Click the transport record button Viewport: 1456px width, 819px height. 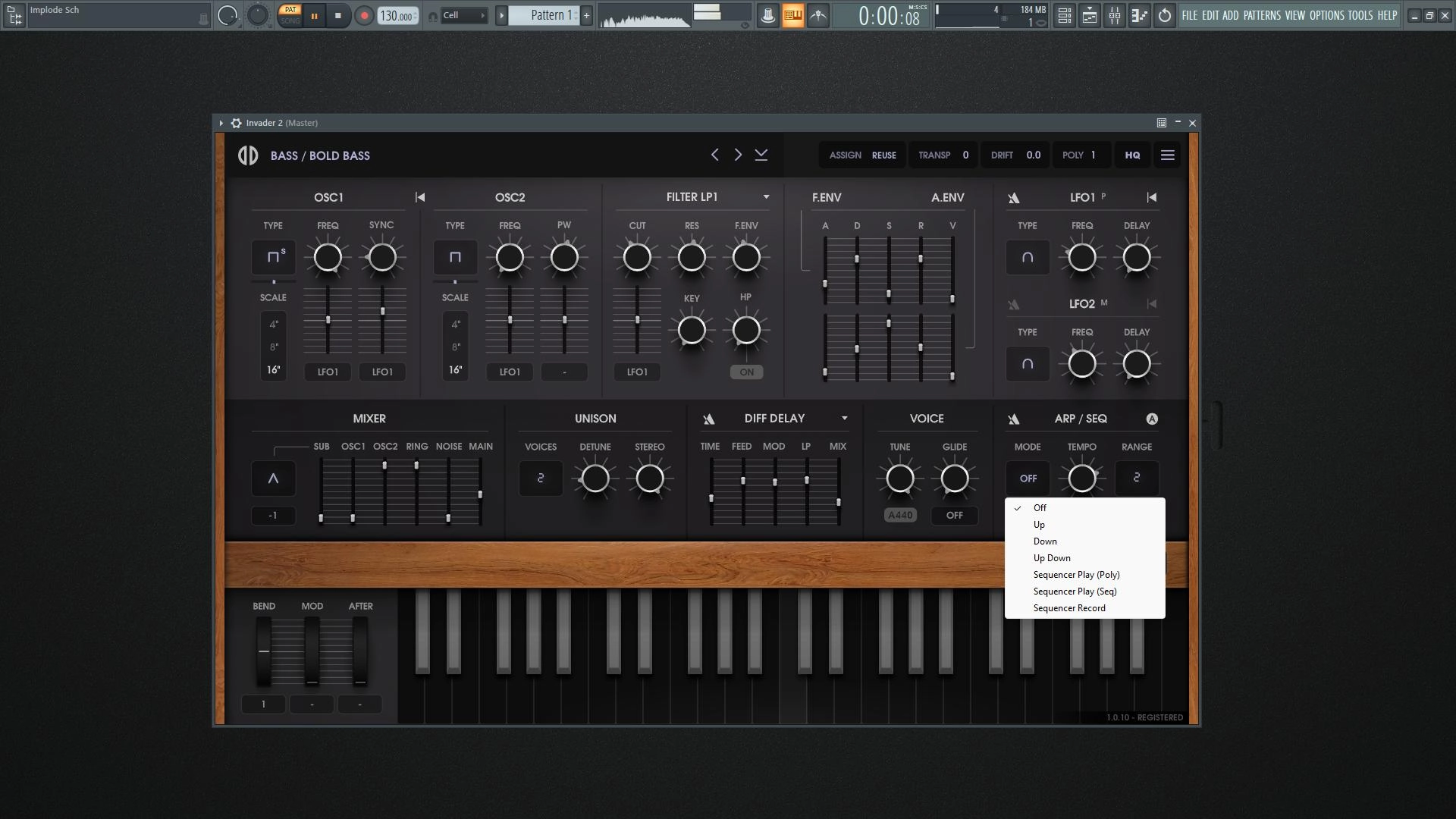tap(364, 15)
